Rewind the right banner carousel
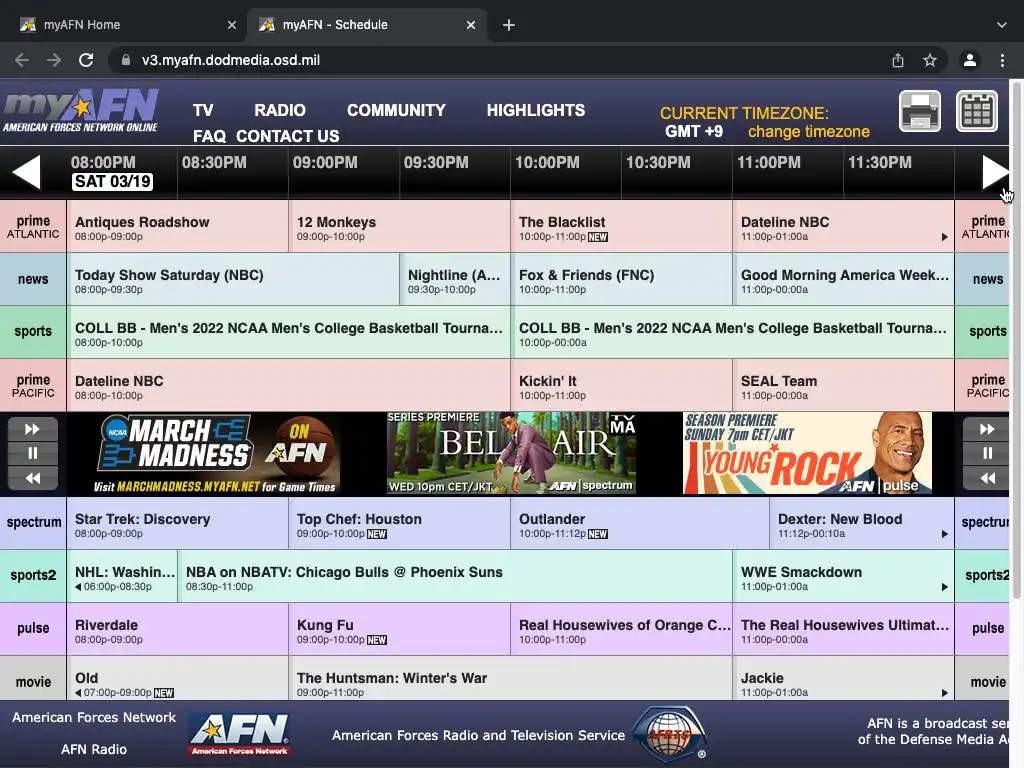This screenshot has height=768, width=1024. pos(987,478)
